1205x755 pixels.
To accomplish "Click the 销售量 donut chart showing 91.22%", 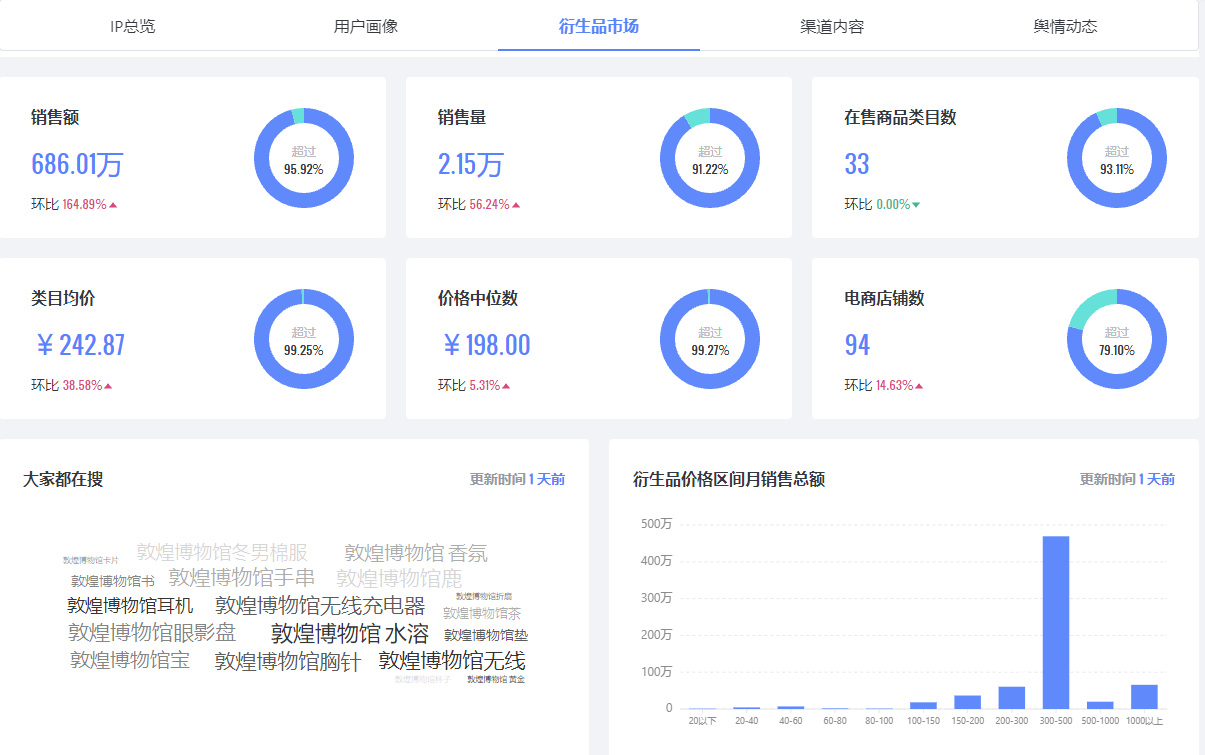I will [710, 158].
